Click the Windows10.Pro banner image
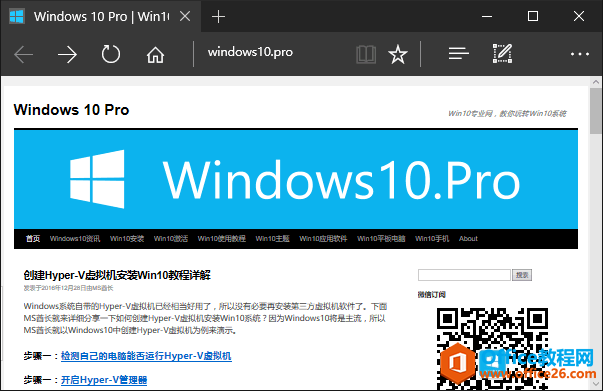The height and width of the screenshot is (391, 603). click(296, 179)
